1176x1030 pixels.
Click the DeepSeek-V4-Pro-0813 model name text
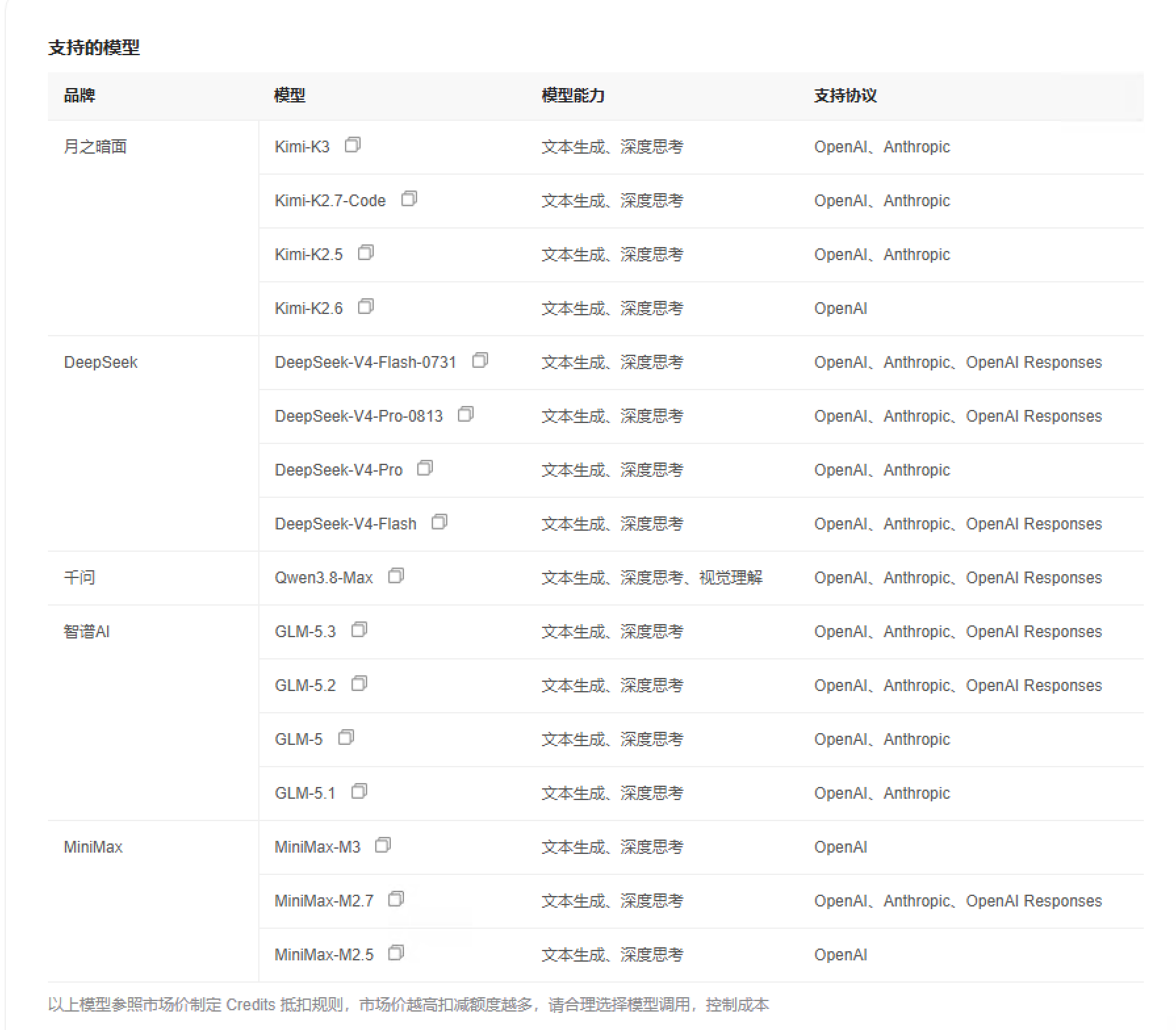[359, 416]
